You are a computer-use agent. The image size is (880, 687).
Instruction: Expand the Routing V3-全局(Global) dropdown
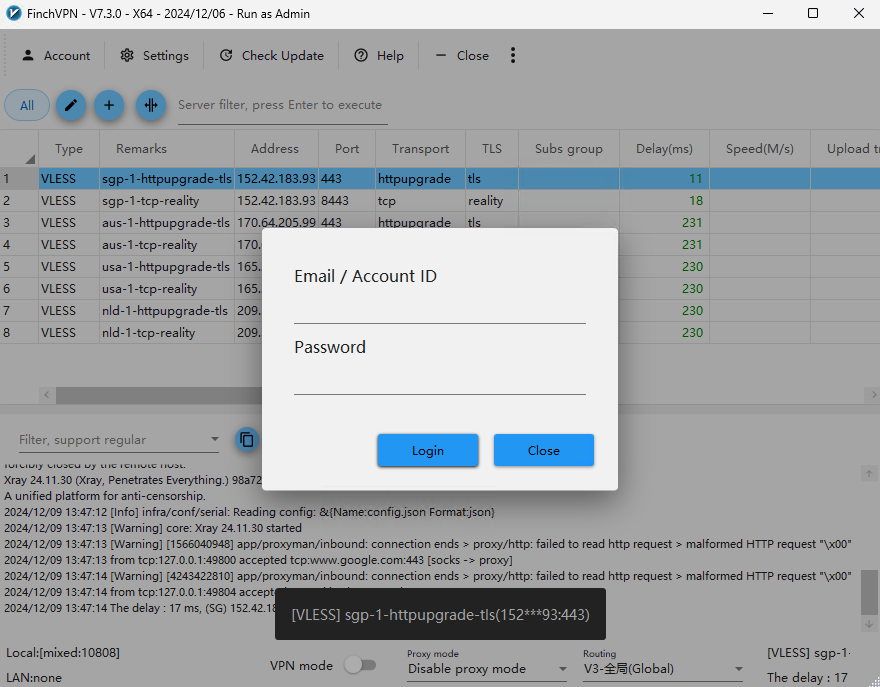pos(663,668)
